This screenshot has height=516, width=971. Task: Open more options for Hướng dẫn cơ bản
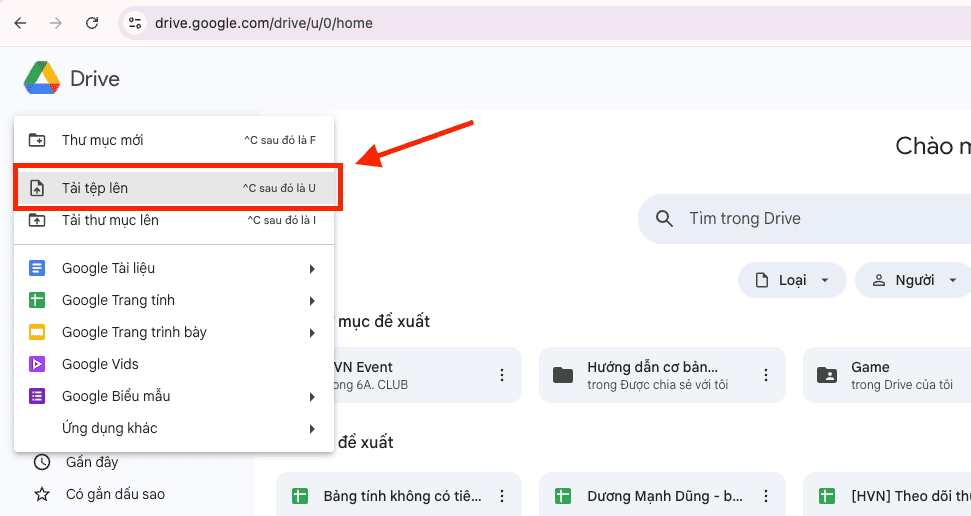point(765,375)
